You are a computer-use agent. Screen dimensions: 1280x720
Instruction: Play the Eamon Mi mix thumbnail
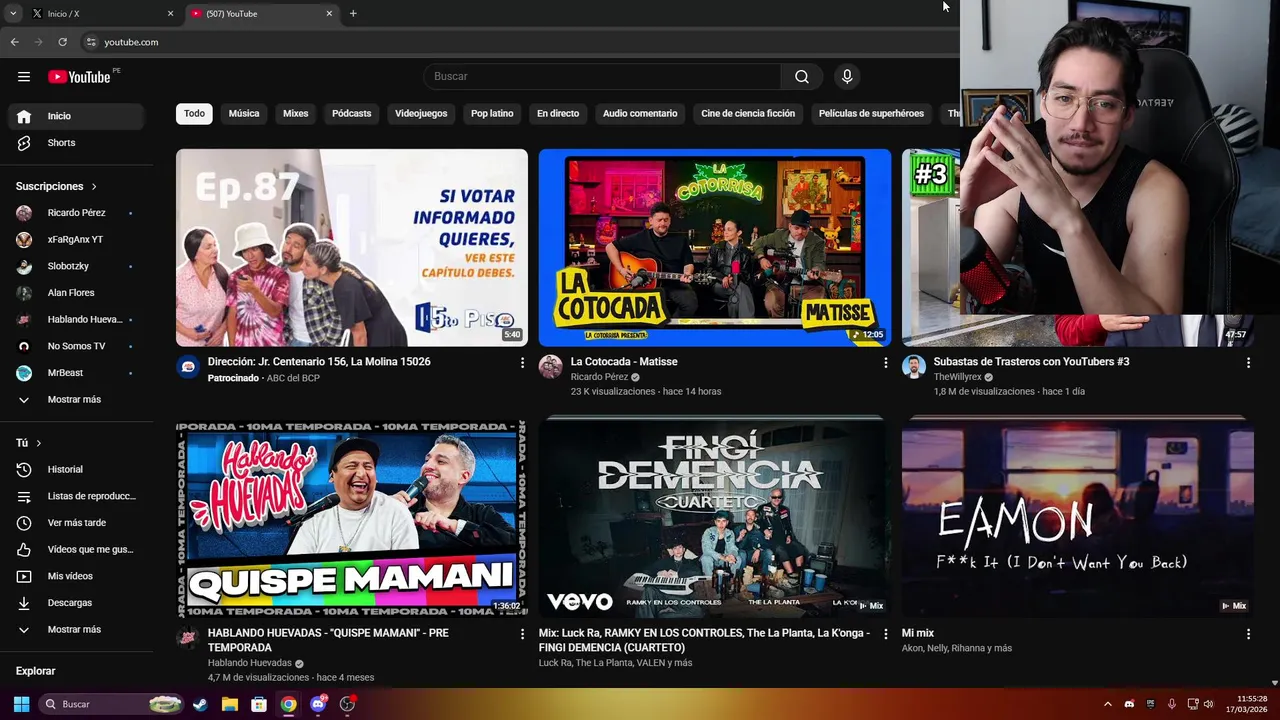point(1078,519)
